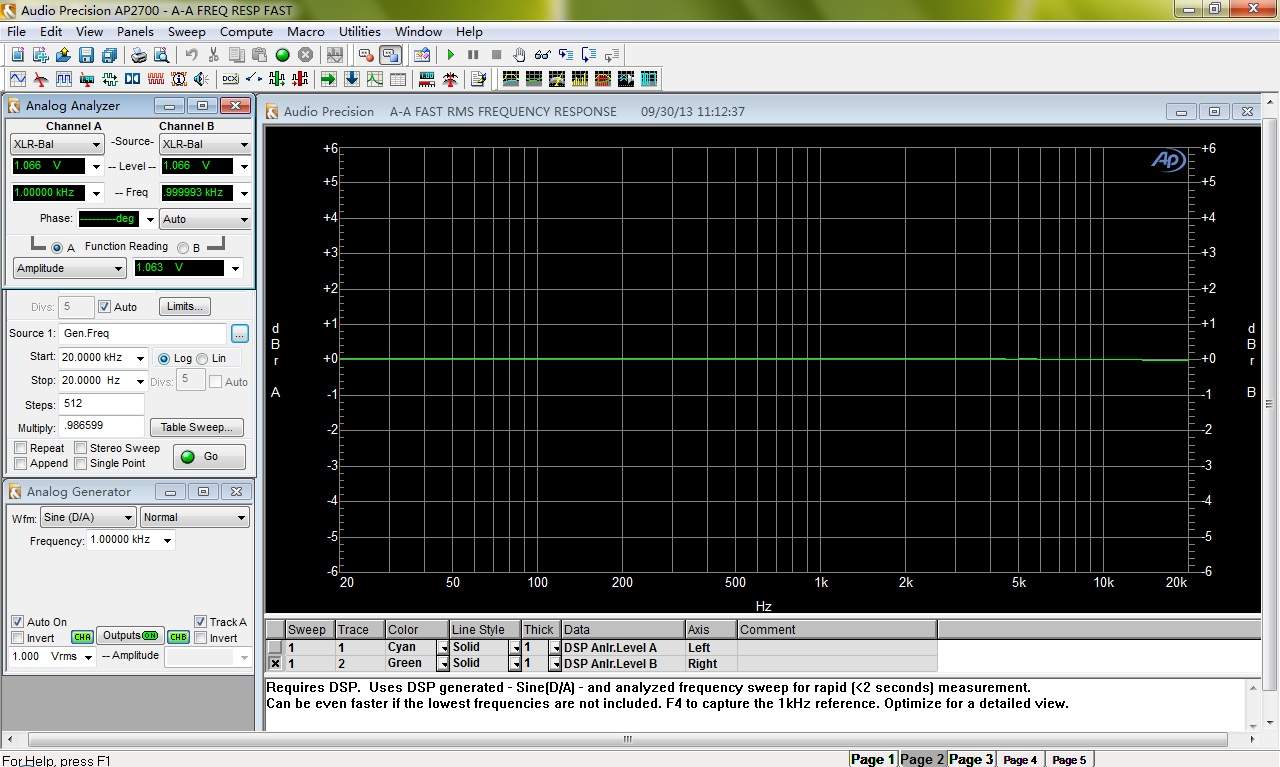This screenshot has width=1280, height=767.
Task: Click the speaker Headphone/Speaker panel icon
Action: 202,79
